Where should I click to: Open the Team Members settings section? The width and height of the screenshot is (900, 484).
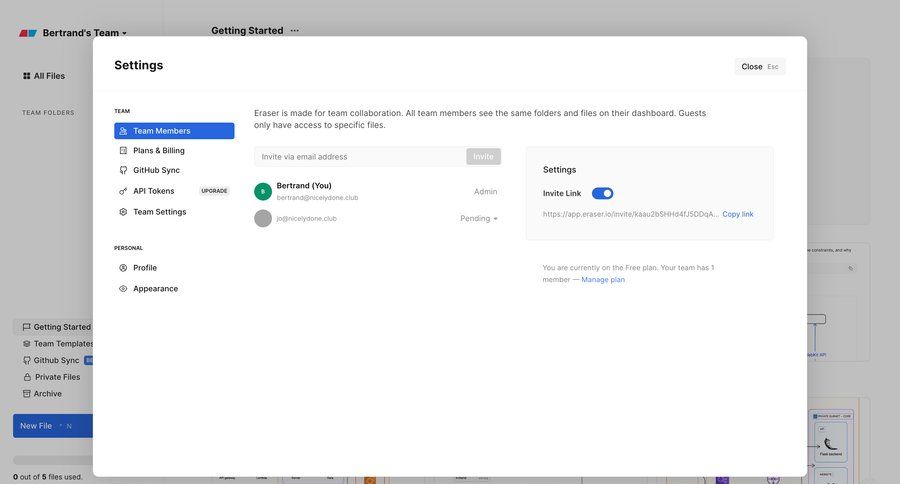coord(174,131)
